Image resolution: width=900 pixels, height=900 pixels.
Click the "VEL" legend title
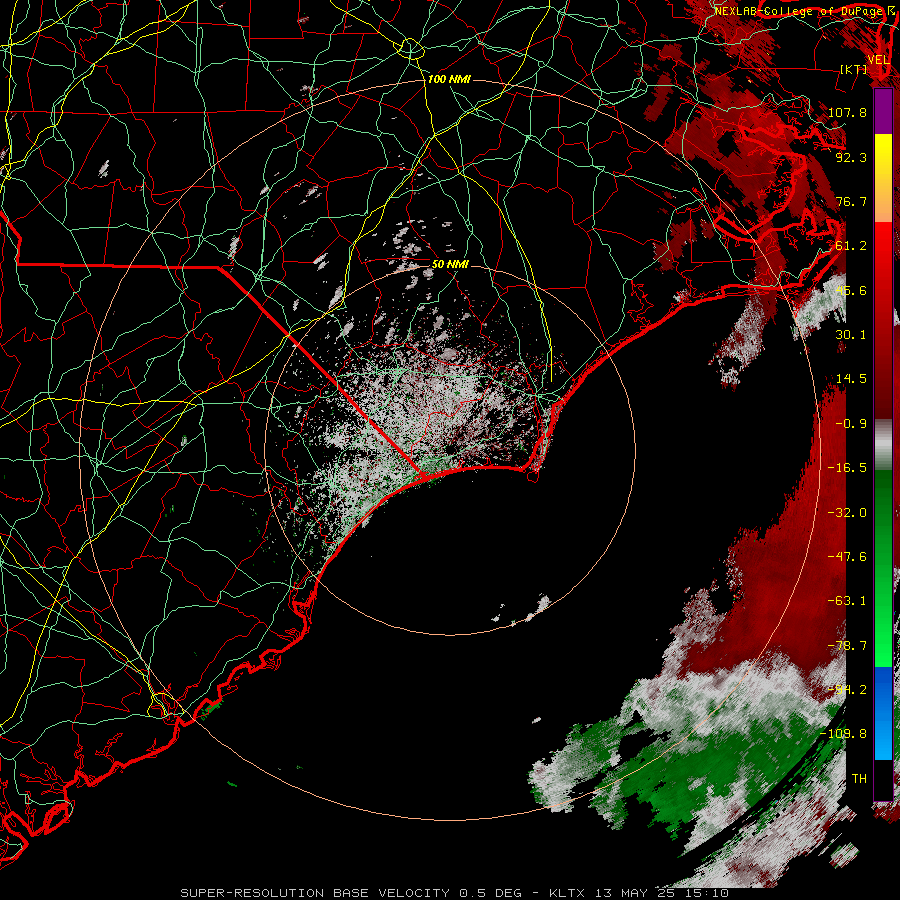point(878,59)
